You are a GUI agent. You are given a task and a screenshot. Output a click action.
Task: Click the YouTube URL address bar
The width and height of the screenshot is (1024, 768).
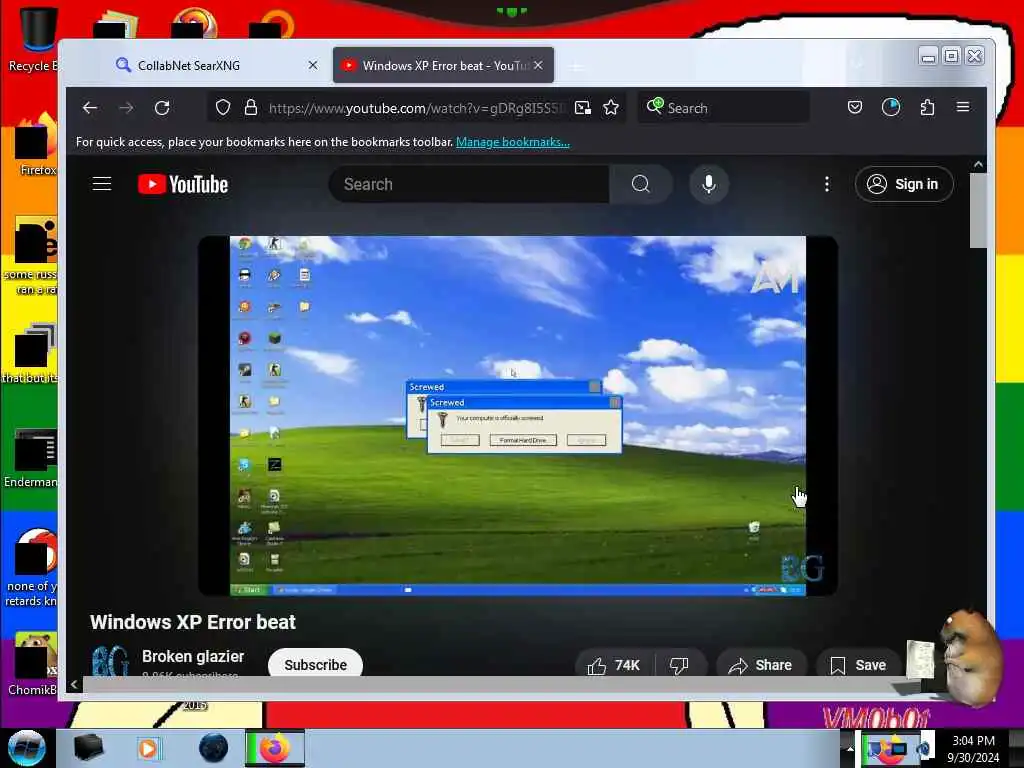click(417, 108)
